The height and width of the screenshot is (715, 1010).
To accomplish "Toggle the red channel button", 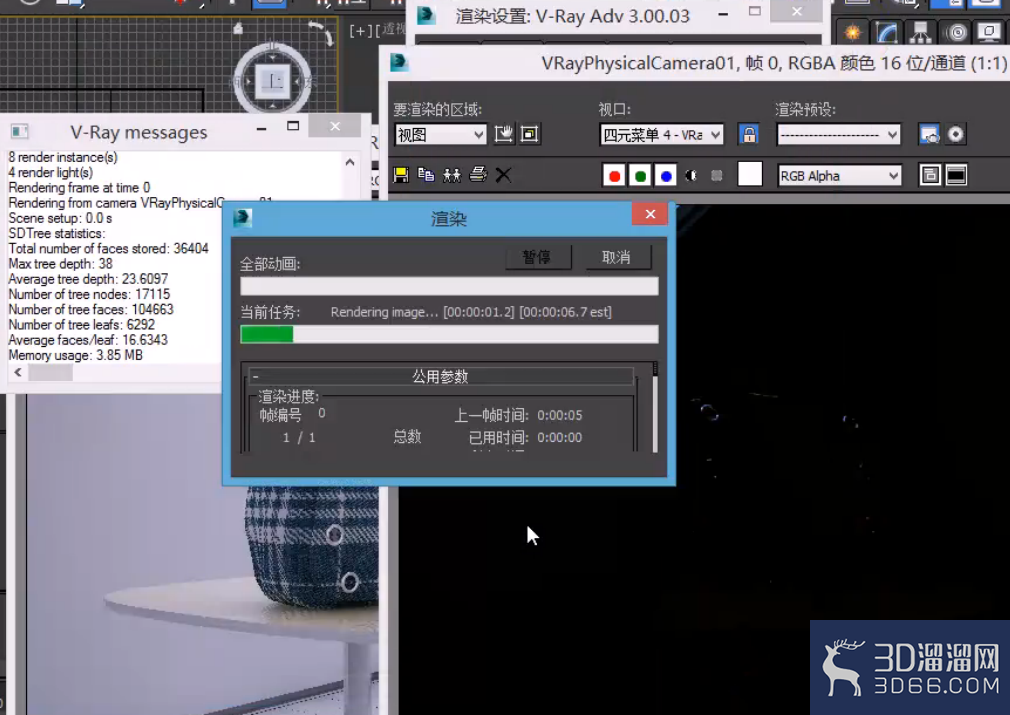I will pyautogui.click(x=614, y=175).
